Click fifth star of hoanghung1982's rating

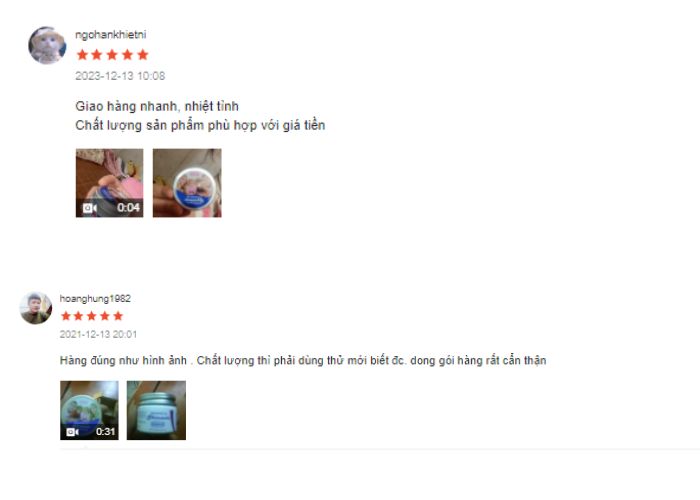tap(118, 316)
